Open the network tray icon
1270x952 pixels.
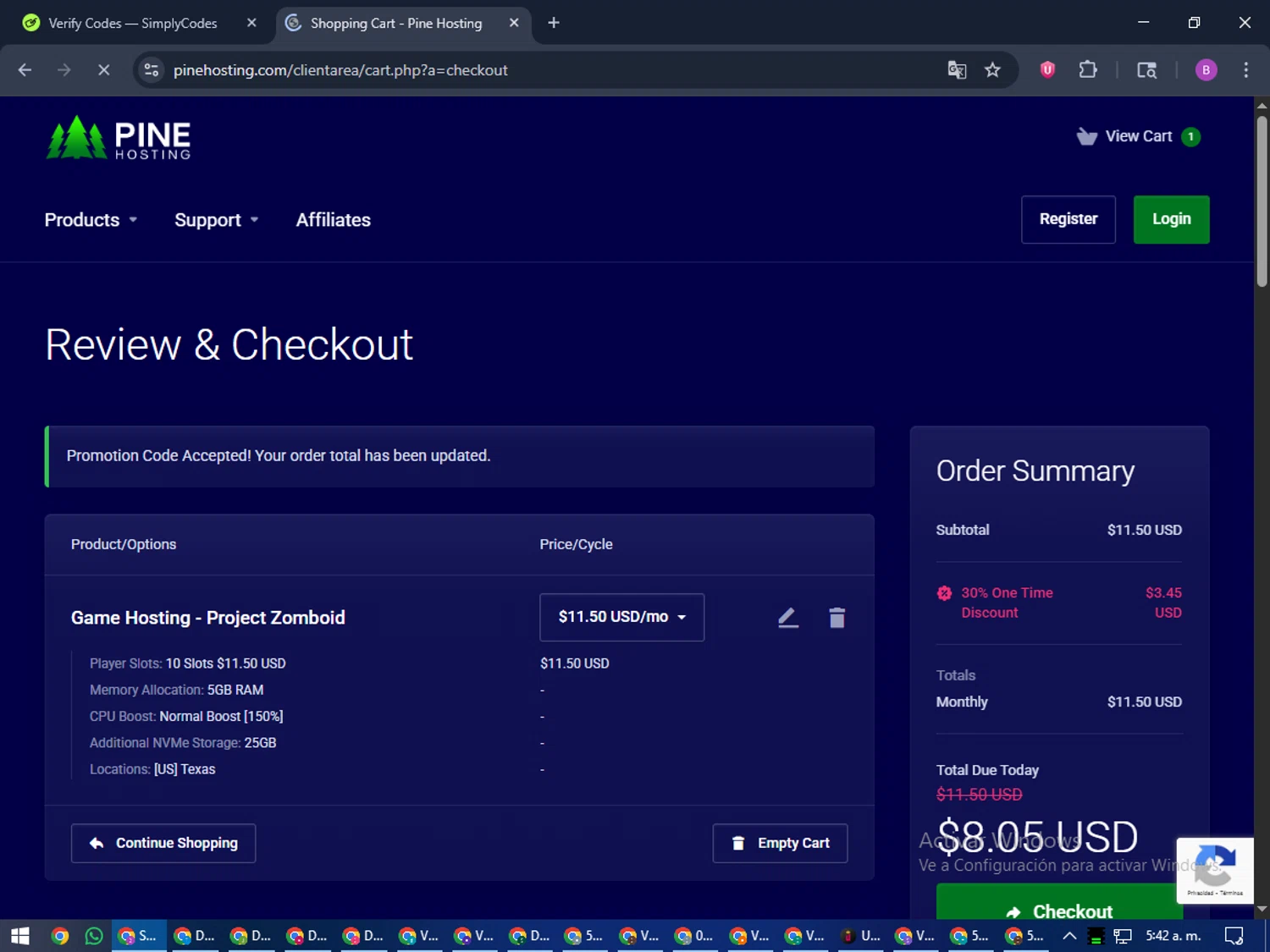coord(1123,935)
